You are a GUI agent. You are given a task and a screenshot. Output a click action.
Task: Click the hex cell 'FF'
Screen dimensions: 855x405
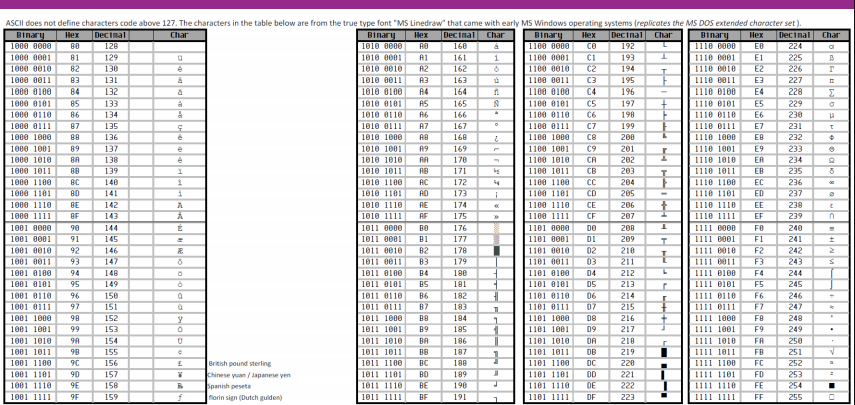(759, 396)
